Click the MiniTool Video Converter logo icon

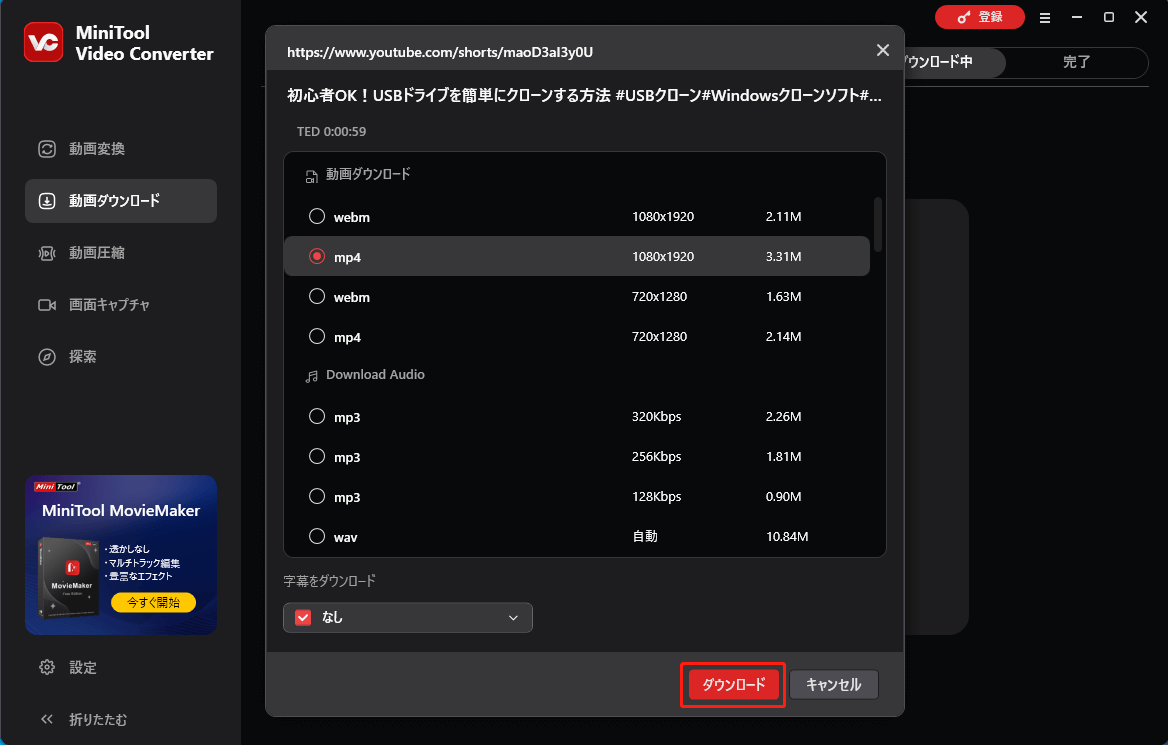[x=43, y=42]
